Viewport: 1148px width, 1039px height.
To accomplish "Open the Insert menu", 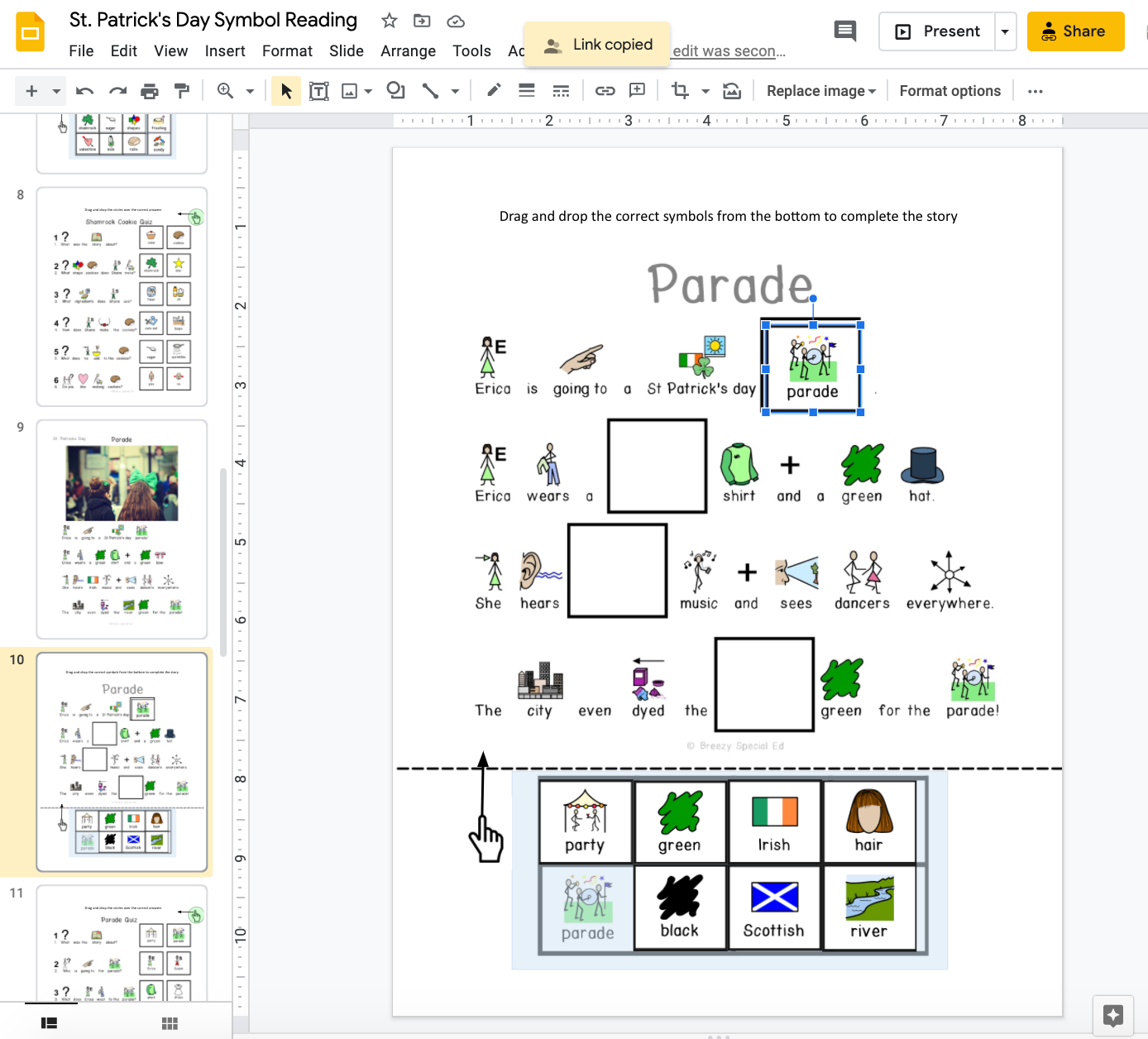I will click(225, 51).
